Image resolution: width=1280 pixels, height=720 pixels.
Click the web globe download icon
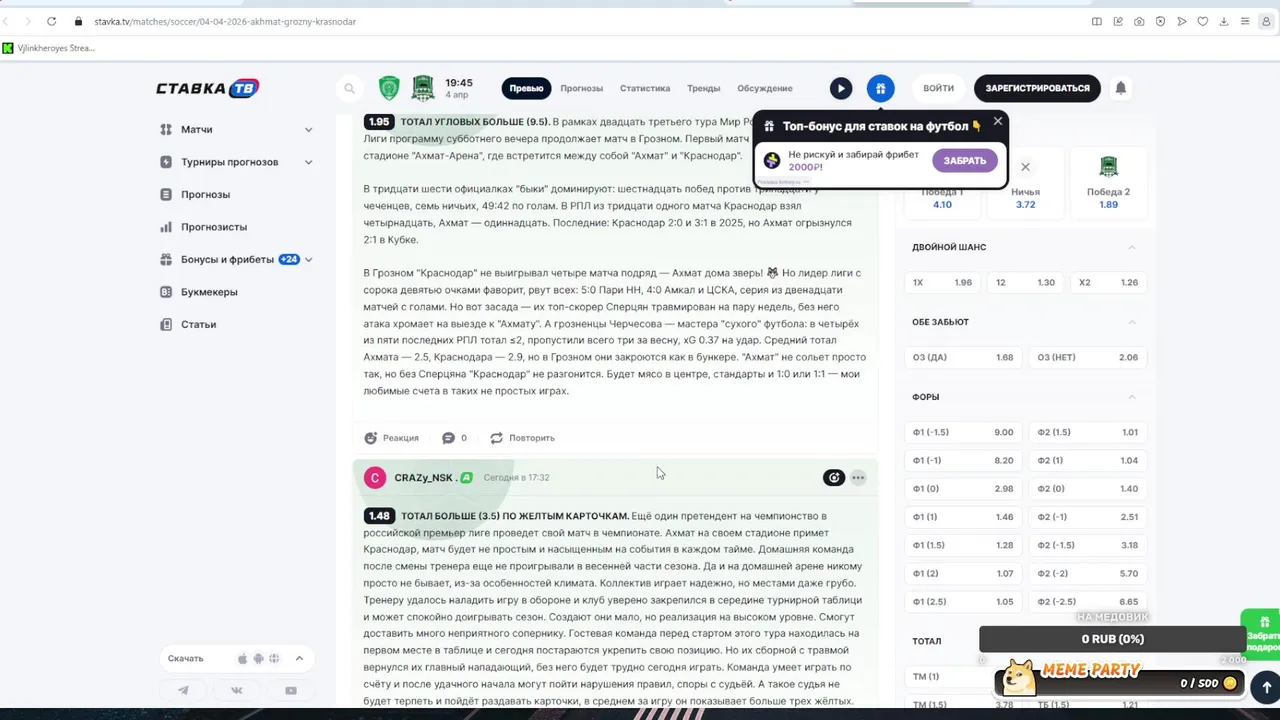(x=275, y=658)
